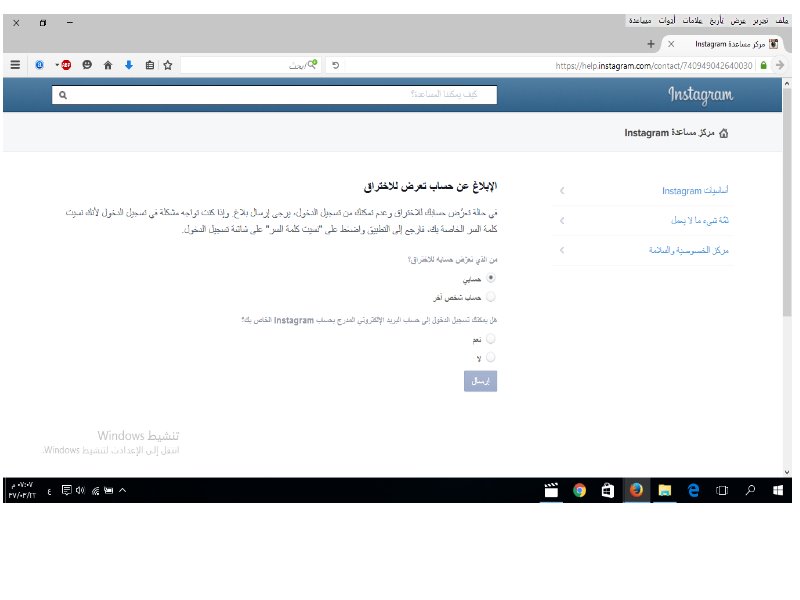Click the page scrollbar down arrow
Viewport: 800px width, 600px height.
point(787,472)
